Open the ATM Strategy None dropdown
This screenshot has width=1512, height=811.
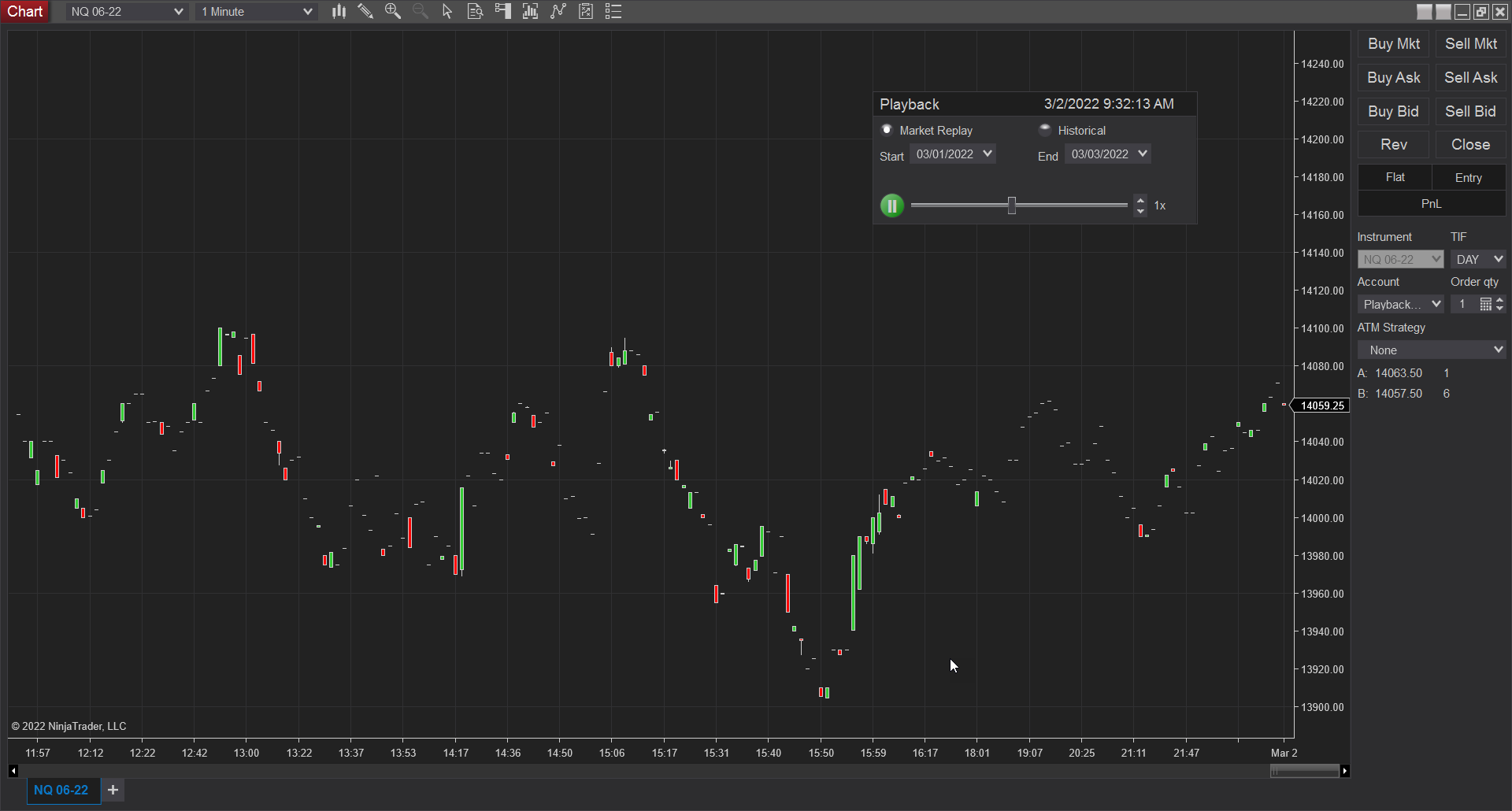click(x=1432, y=350)
